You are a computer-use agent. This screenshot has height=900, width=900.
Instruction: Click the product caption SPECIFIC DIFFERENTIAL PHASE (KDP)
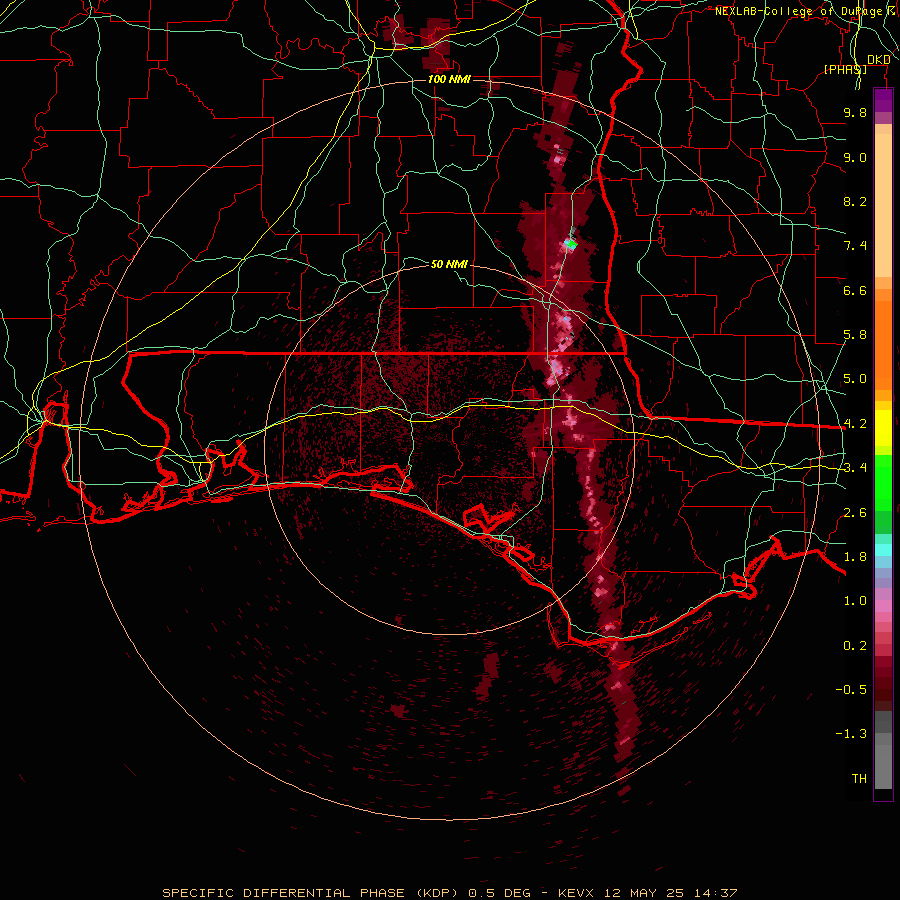[309, 893]
